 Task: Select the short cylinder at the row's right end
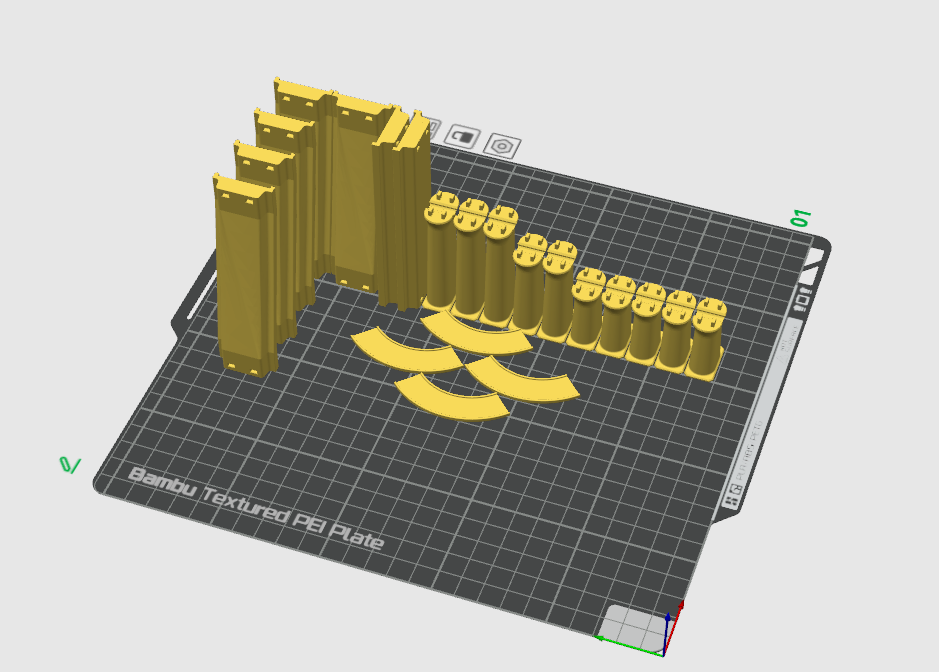tap(705, 339)
